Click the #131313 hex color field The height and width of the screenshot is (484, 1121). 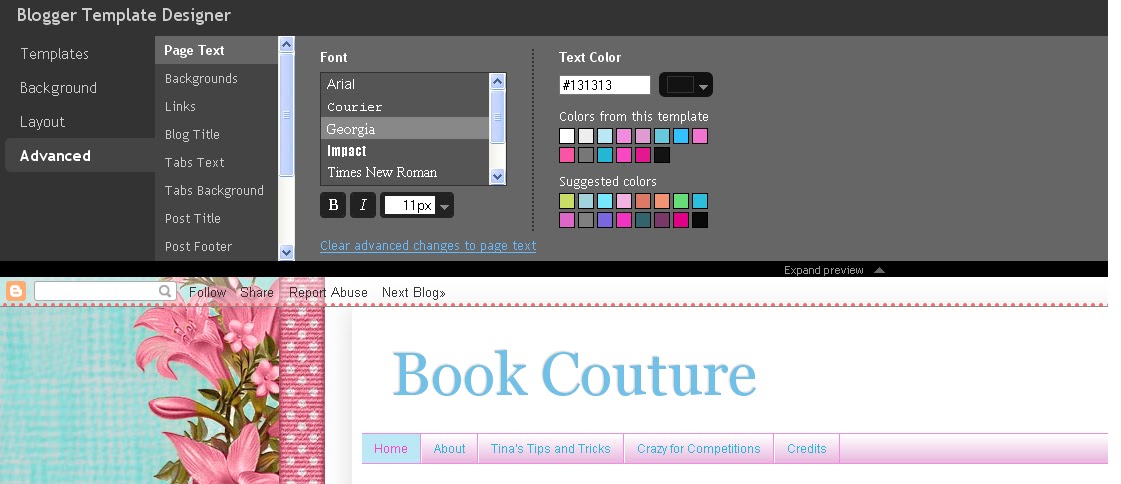(x=605, y=85)
